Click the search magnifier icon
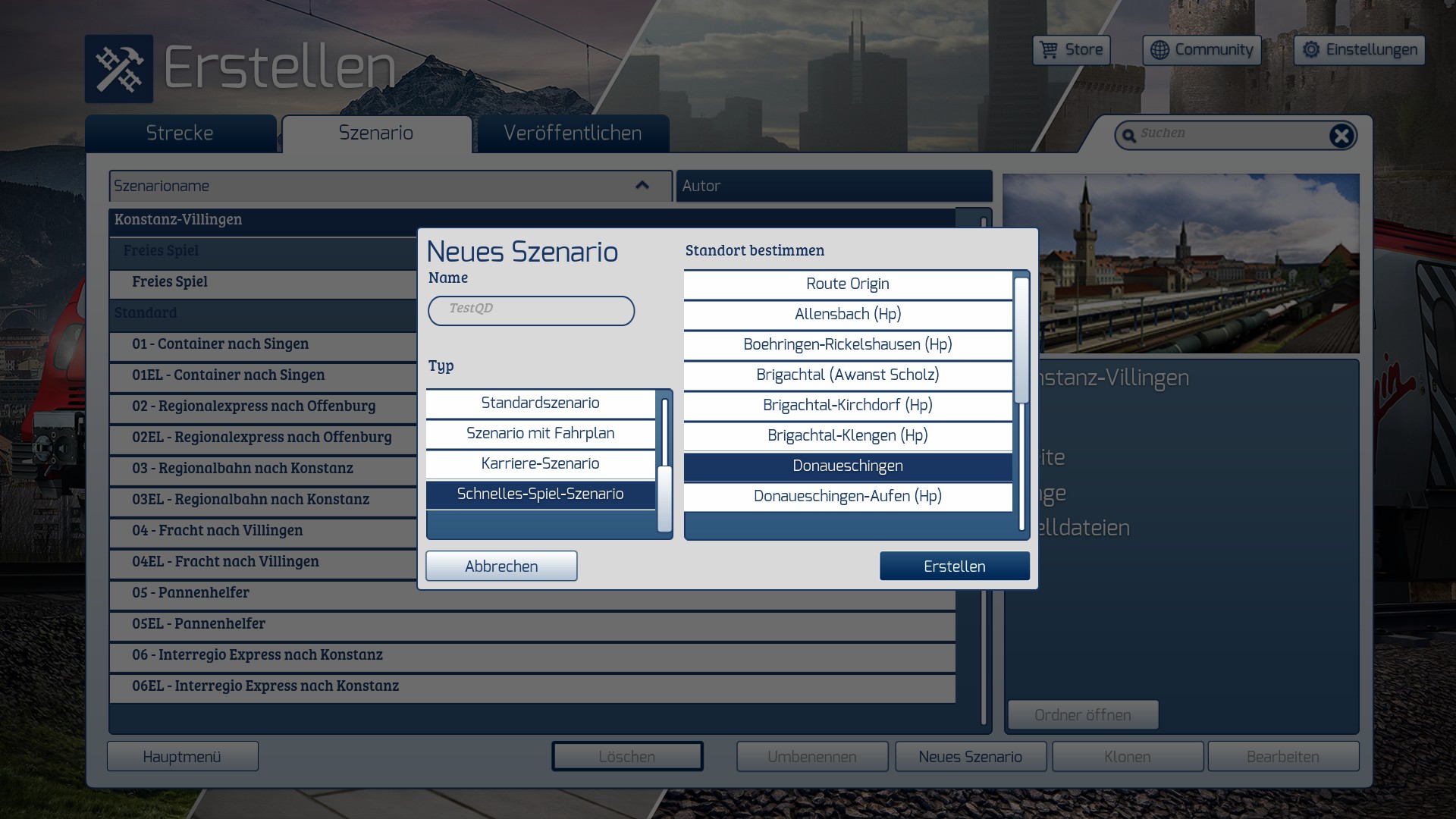 click(1129, 136)
